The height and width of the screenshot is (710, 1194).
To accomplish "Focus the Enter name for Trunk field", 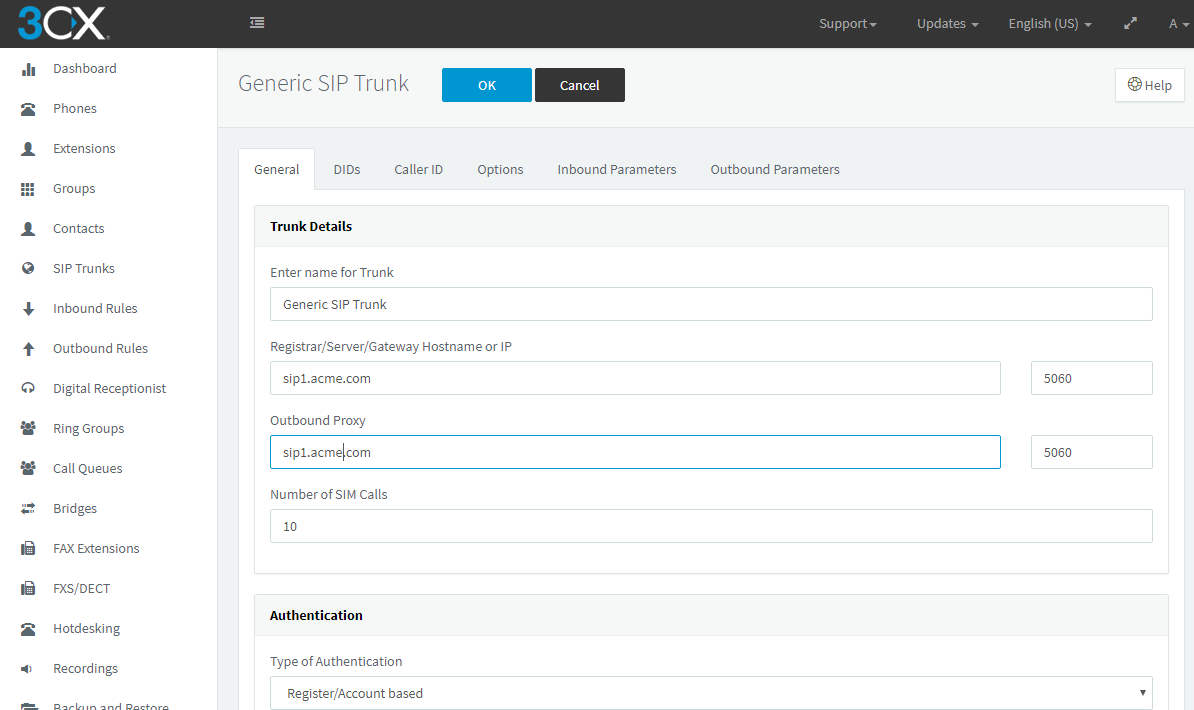I will coord(710,304).
